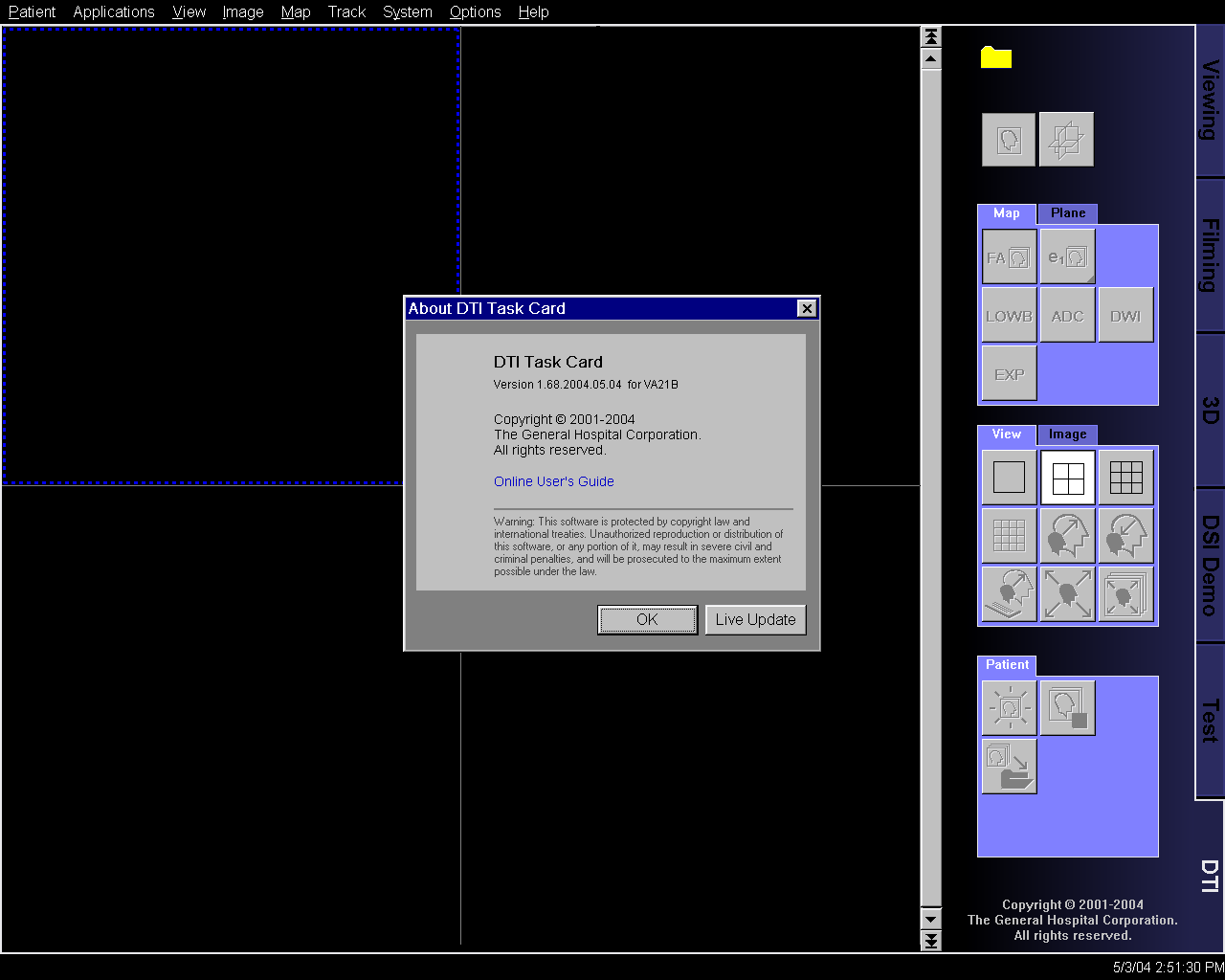1225x980 pixels.
Task: Open the View menu
Action: tap(189, 11)
